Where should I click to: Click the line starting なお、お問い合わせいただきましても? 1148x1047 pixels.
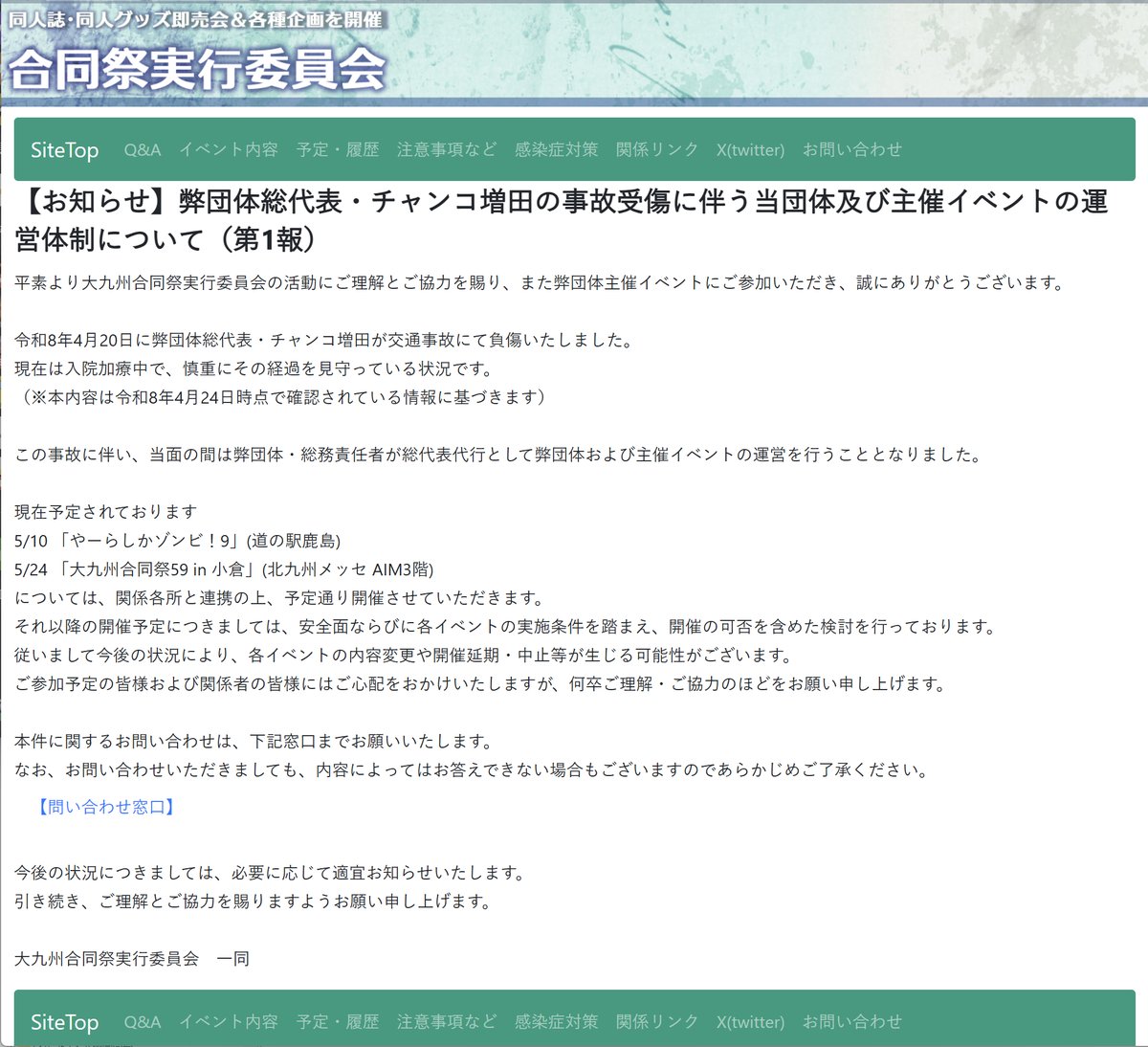click(x=473, y=770)
